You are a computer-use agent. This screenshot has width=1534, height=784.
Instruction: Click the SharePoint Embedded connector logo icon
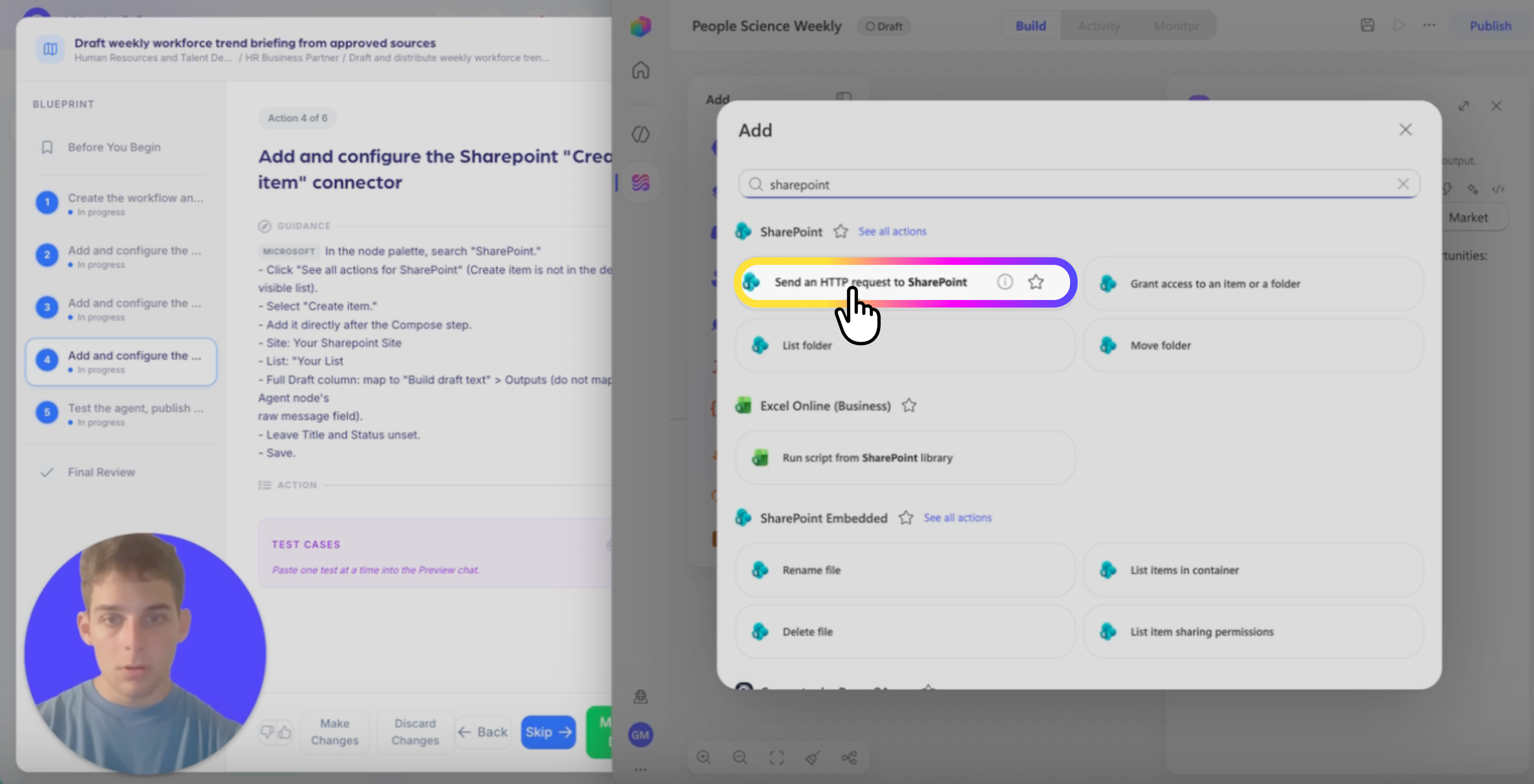743,517
